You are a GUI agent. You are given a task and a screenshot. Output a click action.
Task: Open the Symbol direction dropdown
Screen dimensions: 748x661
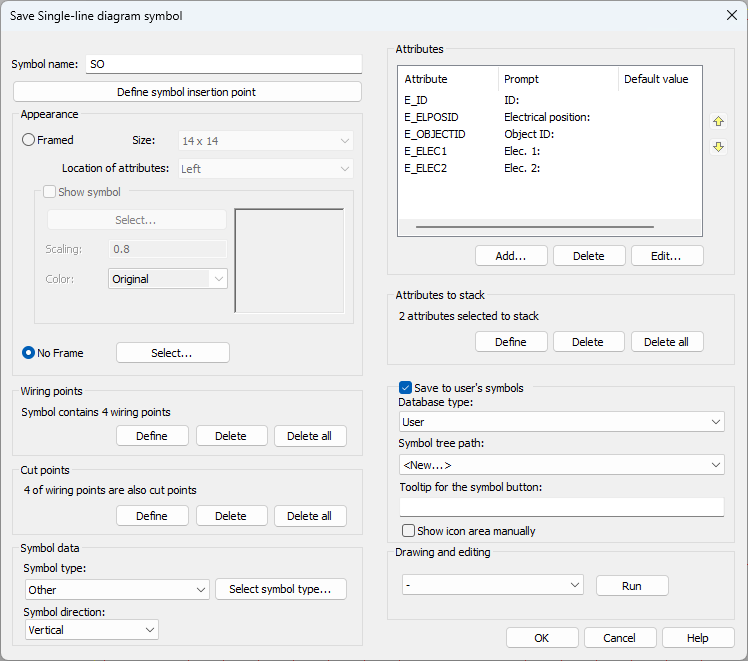click(x=91, y=630)
